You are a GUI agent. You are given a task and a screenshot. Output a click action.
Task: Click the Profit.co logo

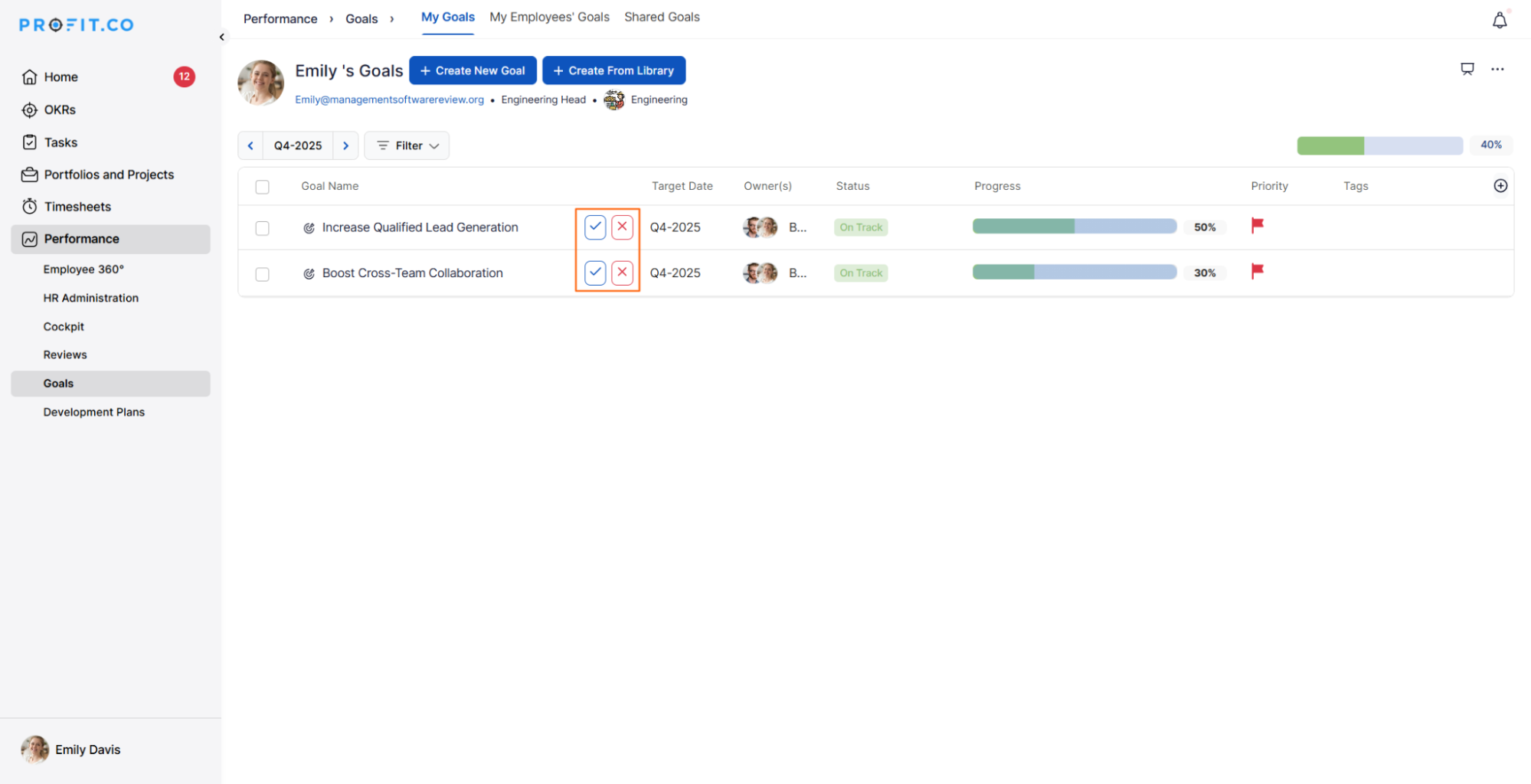pyautogui.click(x=77, y=25)
